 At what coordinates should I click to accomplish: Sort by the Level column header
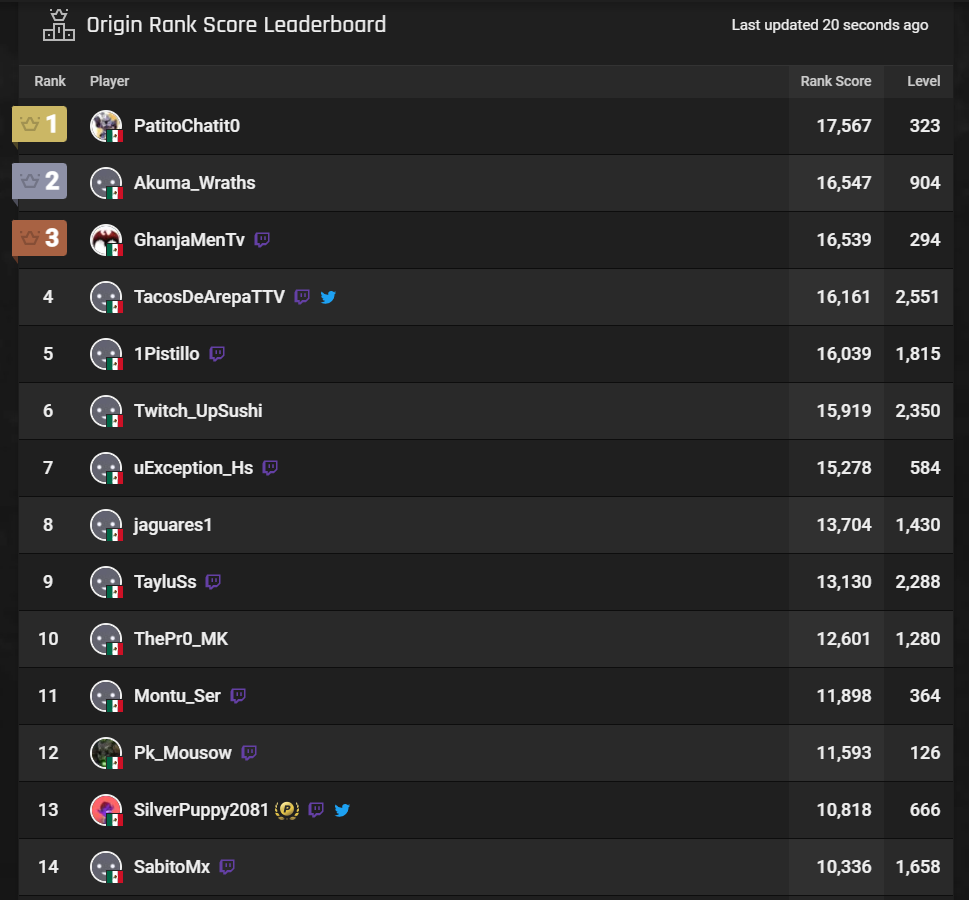point(923,81)
